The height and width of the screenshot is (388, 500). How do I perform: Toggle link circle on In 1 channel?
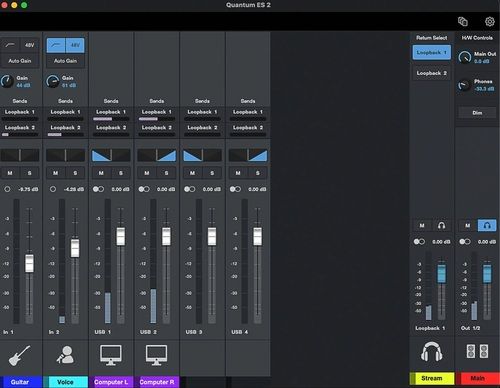coord(7,189)
